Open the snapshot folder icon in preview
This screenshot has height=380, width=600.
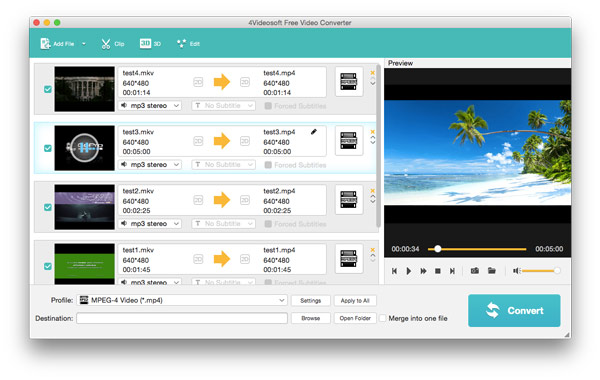click(x=492, y=271)
